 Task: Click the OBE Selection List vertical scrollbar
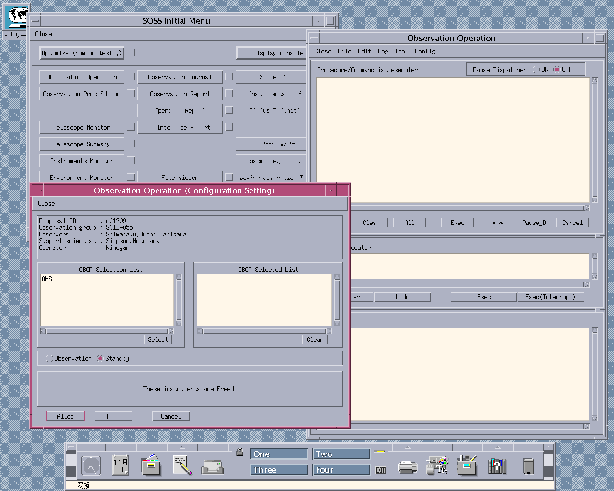179,300
